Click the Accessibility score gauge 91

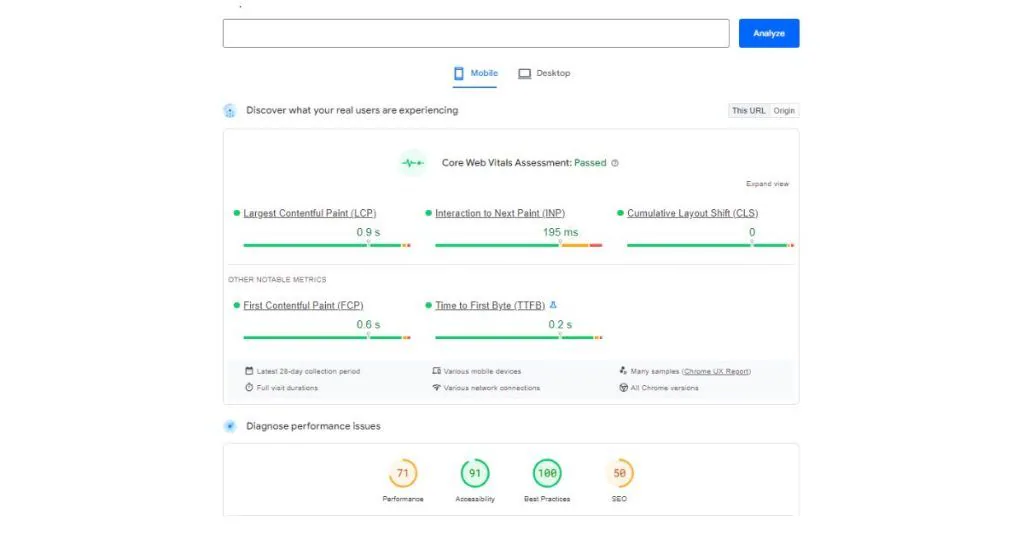(475, 473)
